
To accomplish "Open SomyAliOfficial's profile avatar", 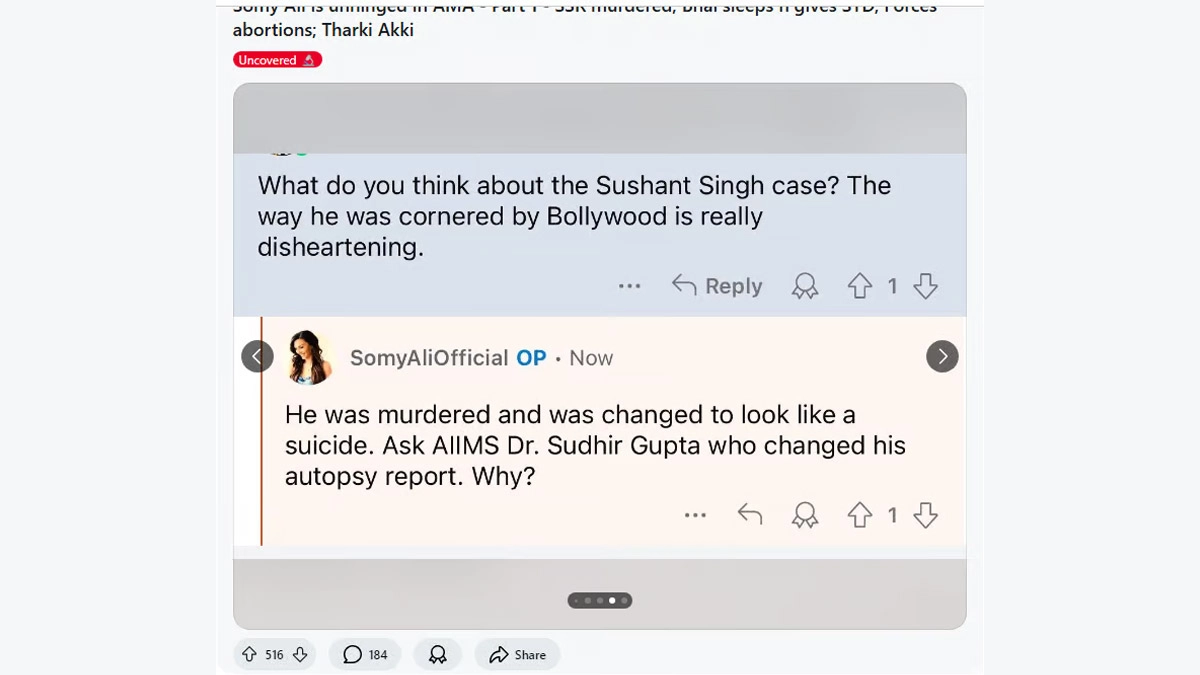I will (x=310, y=357).
